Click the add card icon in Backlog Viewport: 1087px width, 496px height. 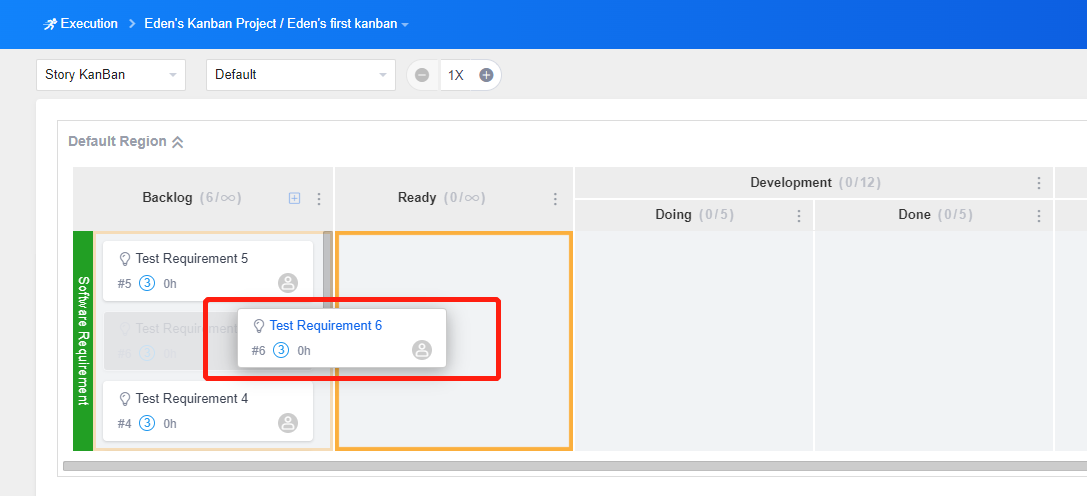coord(294,198)
